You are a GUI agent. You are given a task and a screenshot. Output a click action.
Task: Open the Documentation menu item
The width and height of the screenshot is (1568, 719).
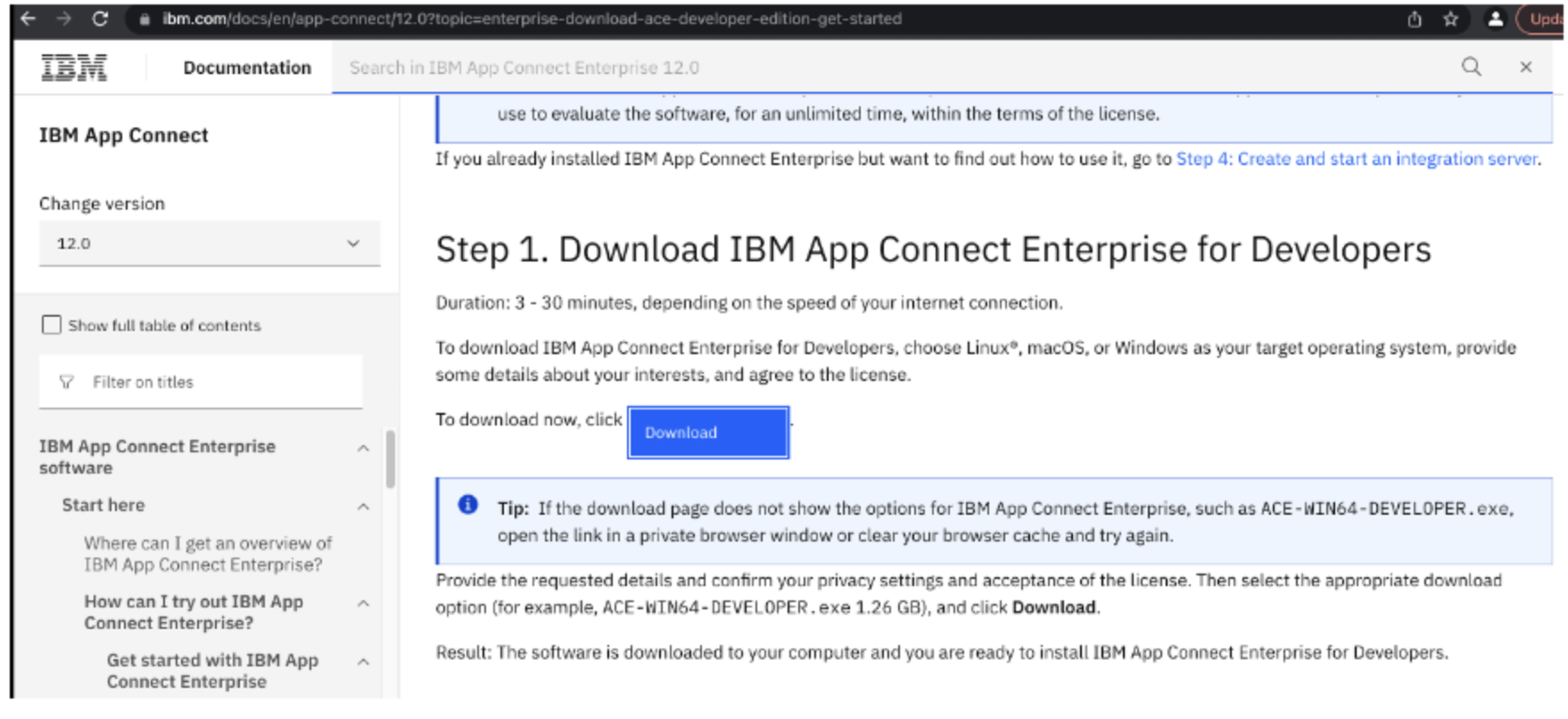(247, 68)
